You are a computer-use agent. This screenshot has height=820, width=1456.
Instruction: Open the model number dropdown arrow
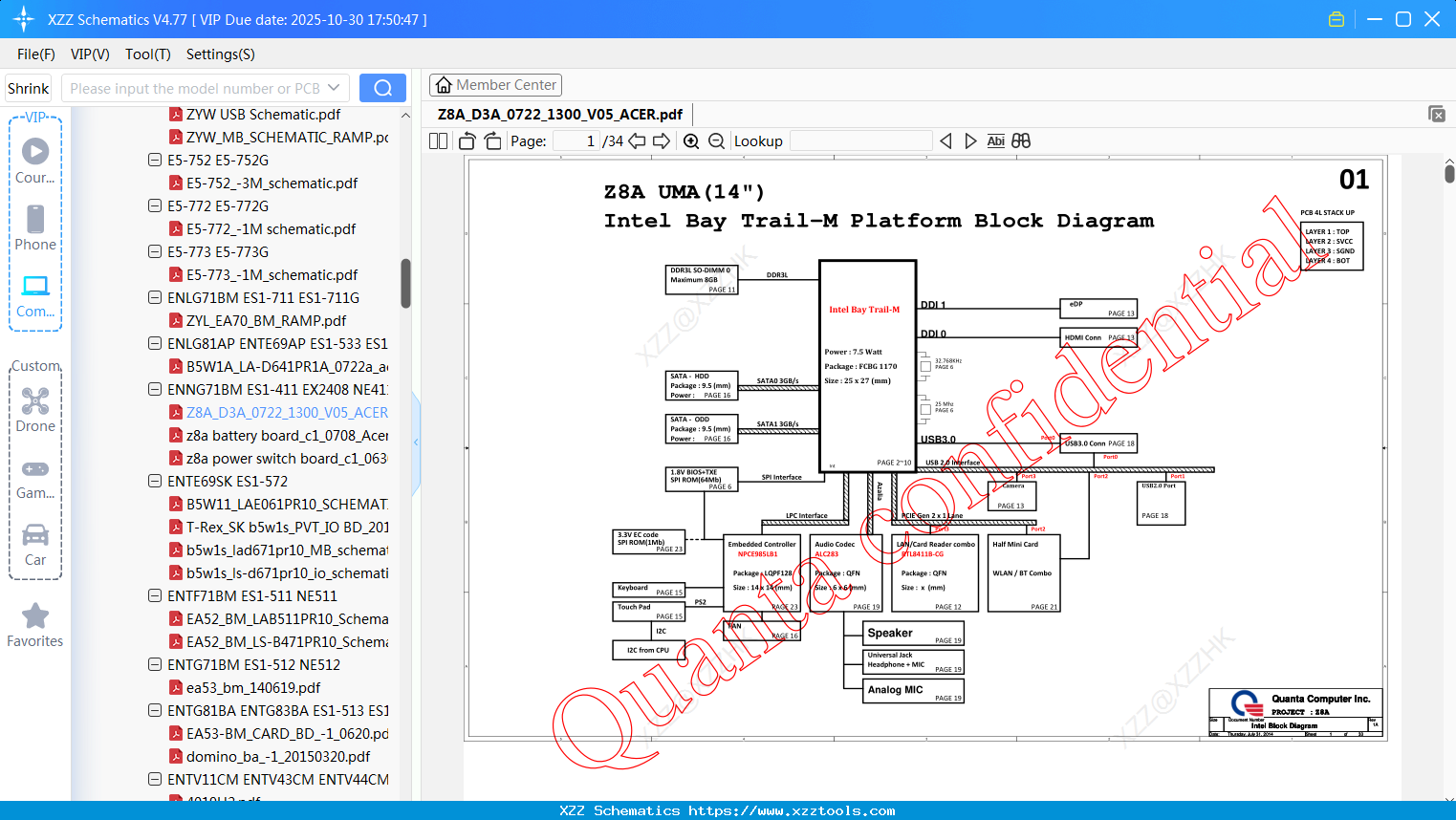(334, 88)
